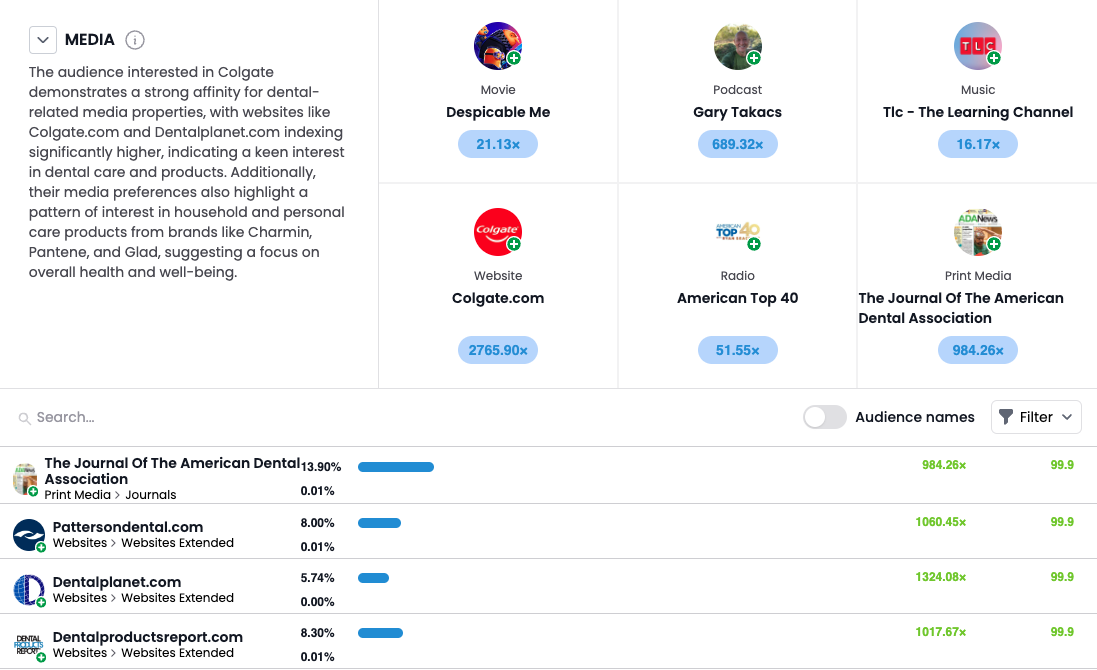The width and height of the screenshot is (1097, 670).
Task: Click the Journal row's Print Media icon
Action: 26,479
